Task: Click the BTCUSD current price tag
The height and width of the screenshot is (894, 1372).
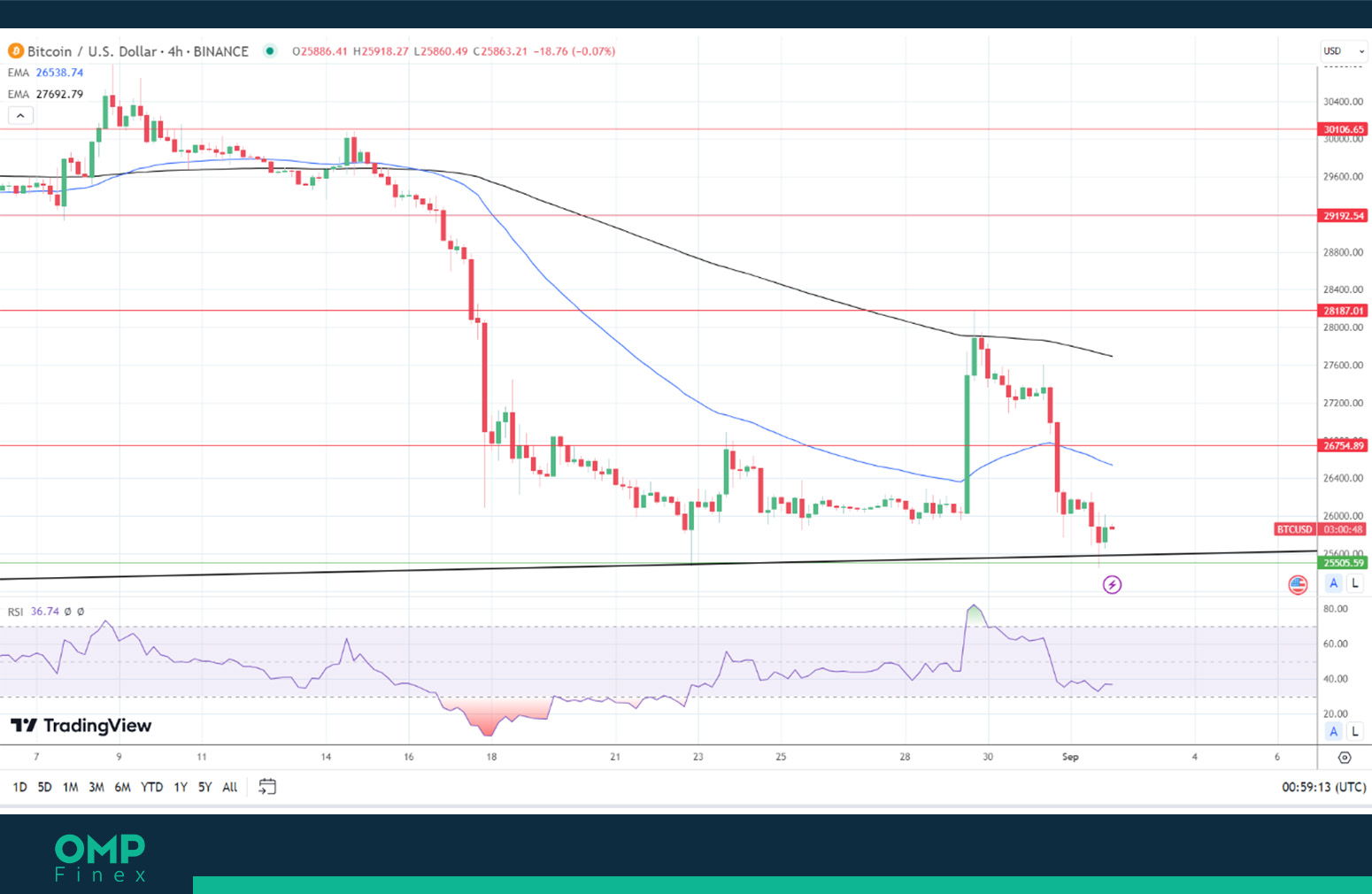Action: pos(1294,529)
